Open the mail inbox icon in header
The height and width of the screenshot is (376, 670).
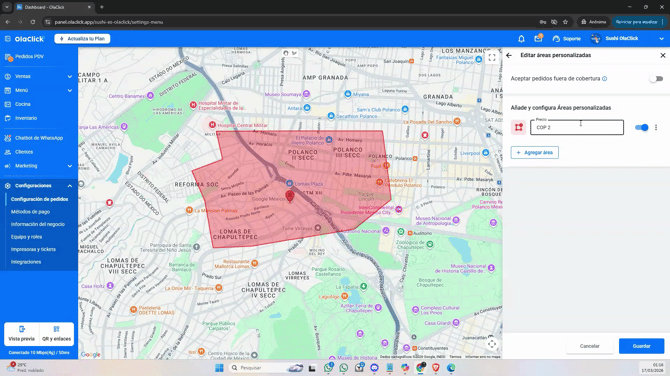click(538, 38)
